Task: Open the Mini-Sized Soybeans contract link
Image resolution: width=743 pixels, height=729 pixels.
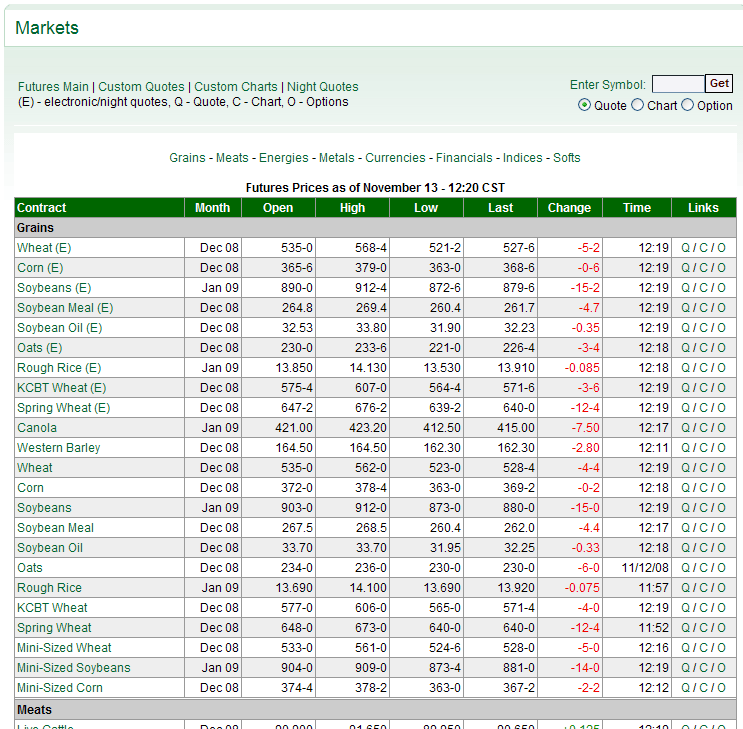Action: coord(74,667)
